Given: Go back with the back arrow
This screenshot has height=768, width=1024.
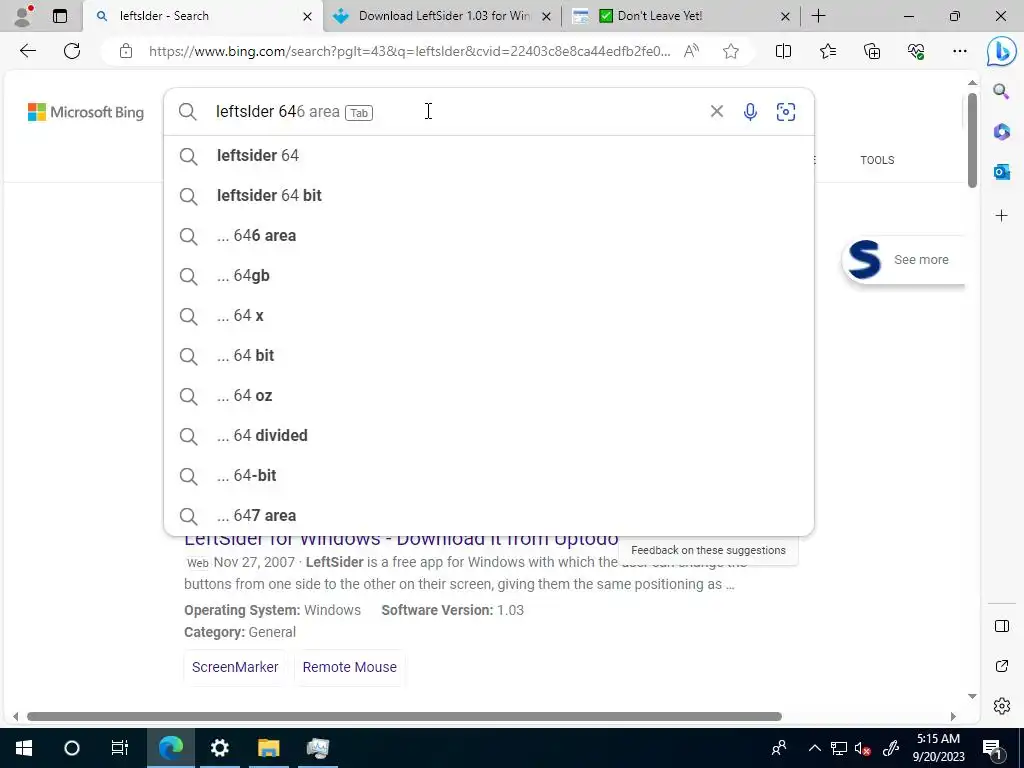Looking at the screenshot, I should click(x=27, y=51).
